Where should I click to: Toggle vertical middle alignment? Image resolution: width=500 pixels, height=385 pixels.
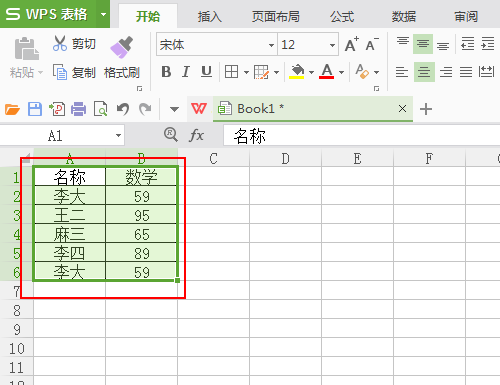pos(423,44)
